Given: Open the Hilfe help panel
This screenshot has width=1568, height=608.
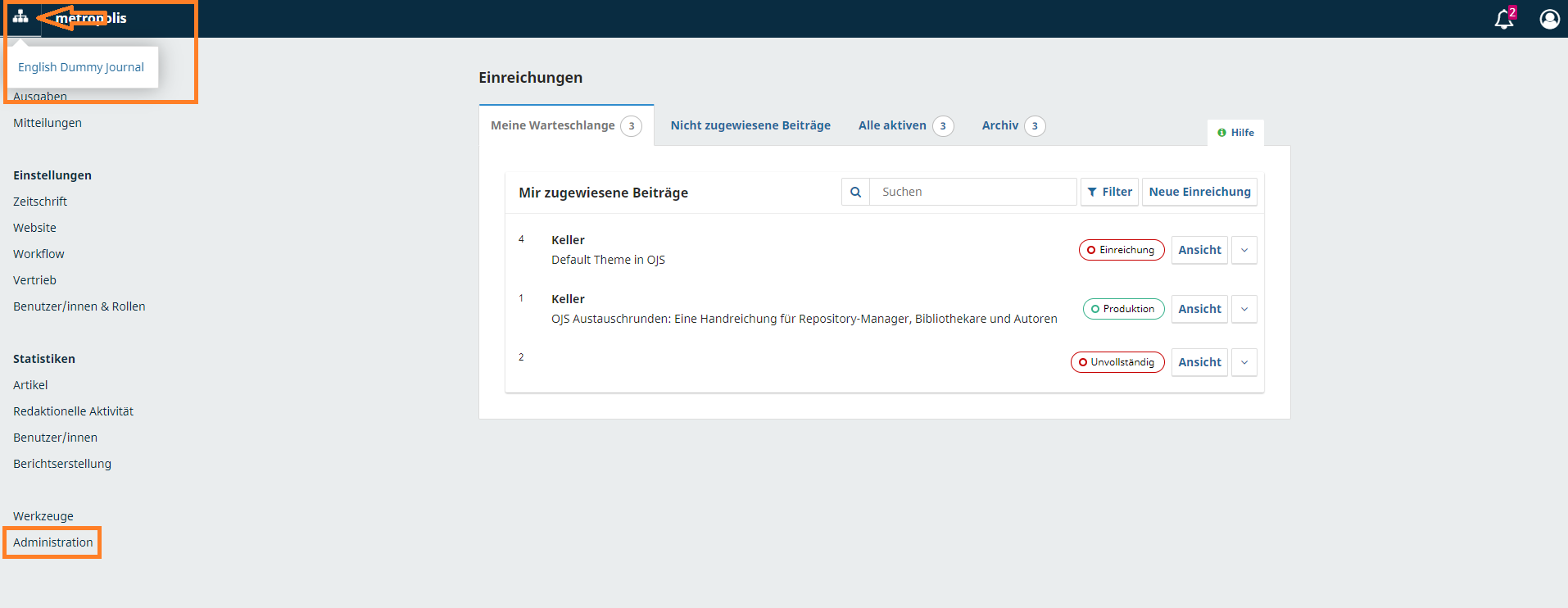Looking at the screenshot, I should [1235, 133].
